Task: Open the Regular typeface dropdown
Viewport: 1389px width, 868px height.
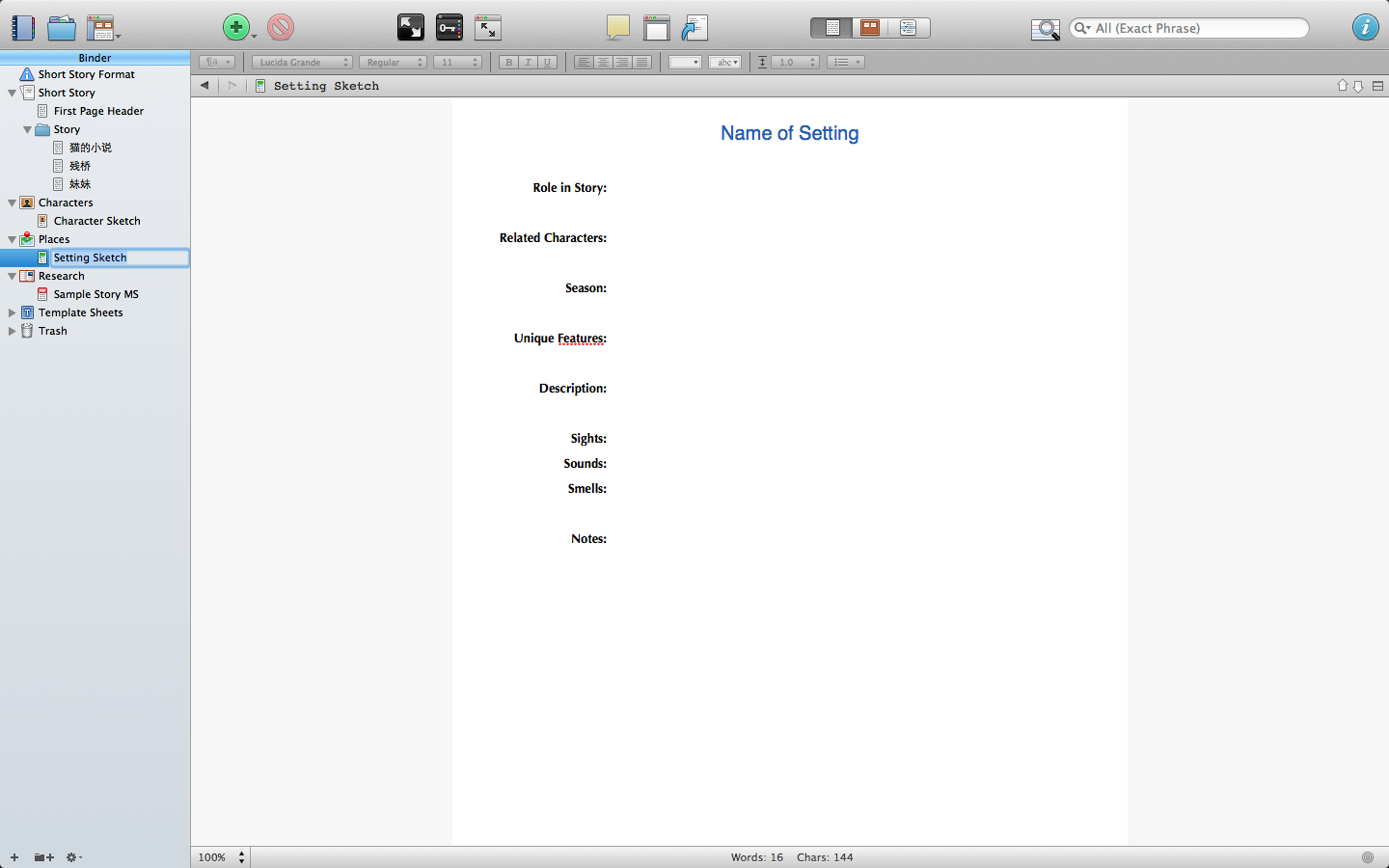Action: point(393,62)
